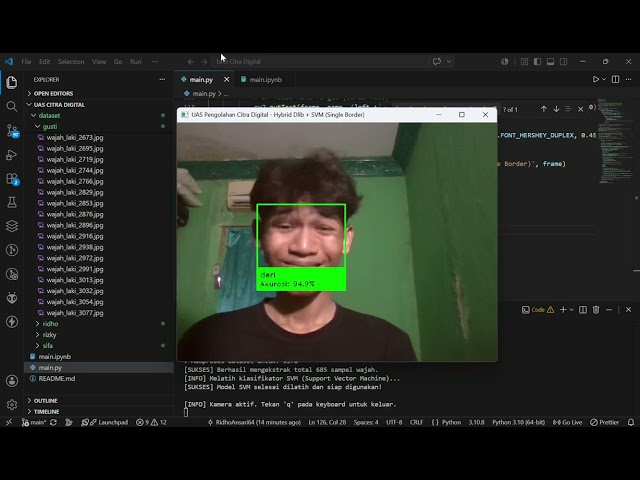Kill the terminal with trash icon

[x=596, y=310]
